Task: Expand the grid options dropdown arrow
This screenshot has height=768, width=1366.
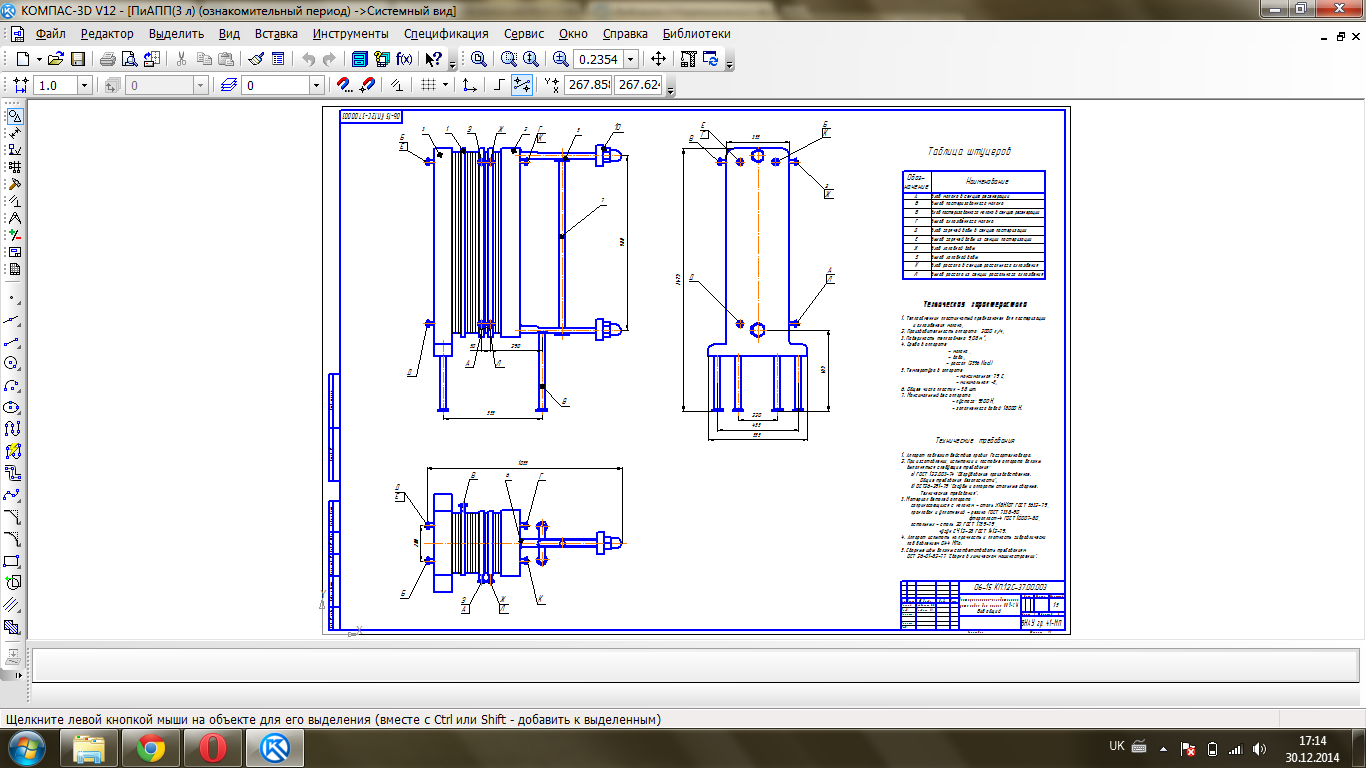Action: (445, 85)
